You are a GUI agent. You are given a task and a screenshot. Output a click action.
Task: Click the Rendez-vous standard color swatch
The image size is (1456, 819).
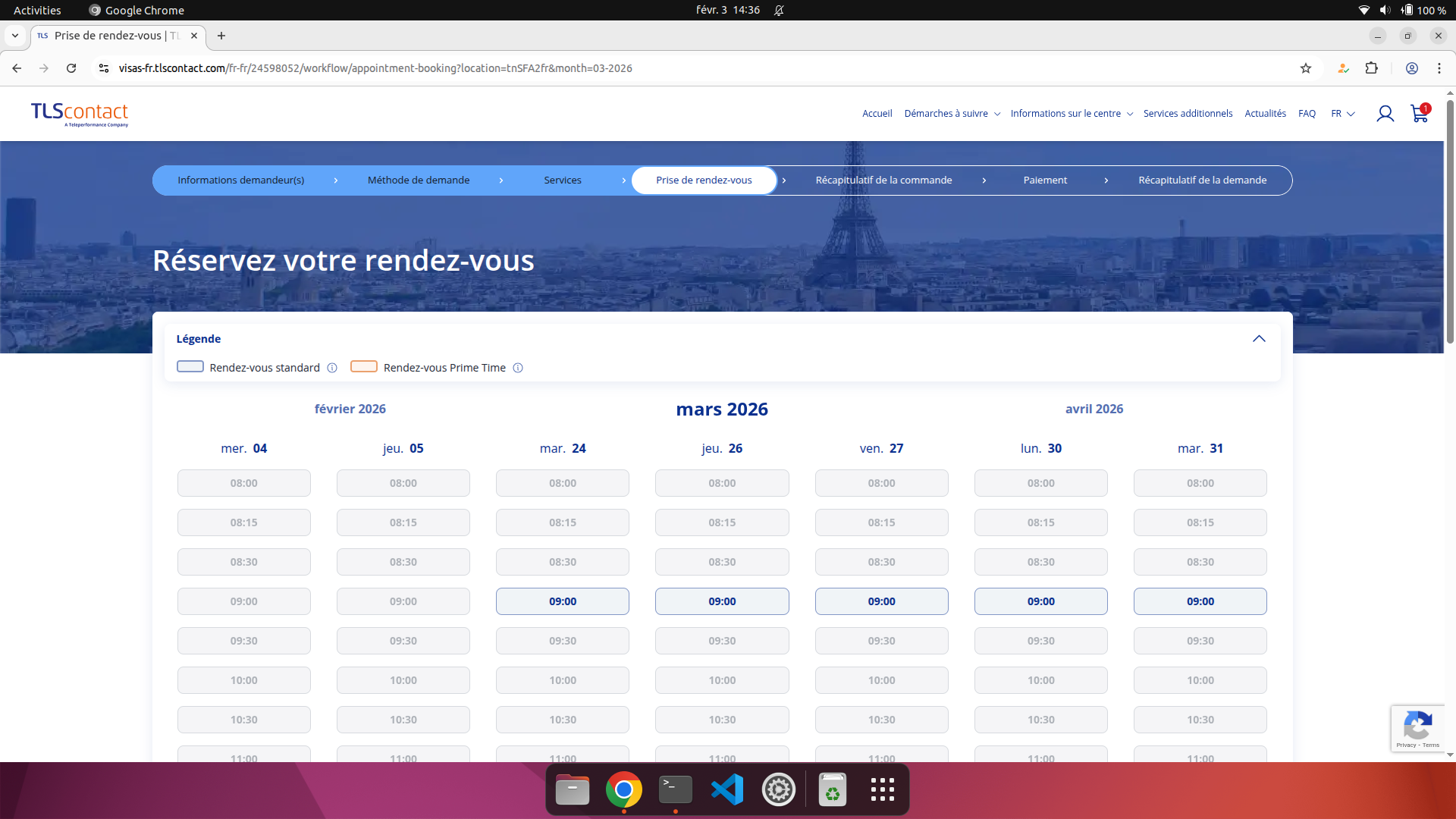point(190,366)
